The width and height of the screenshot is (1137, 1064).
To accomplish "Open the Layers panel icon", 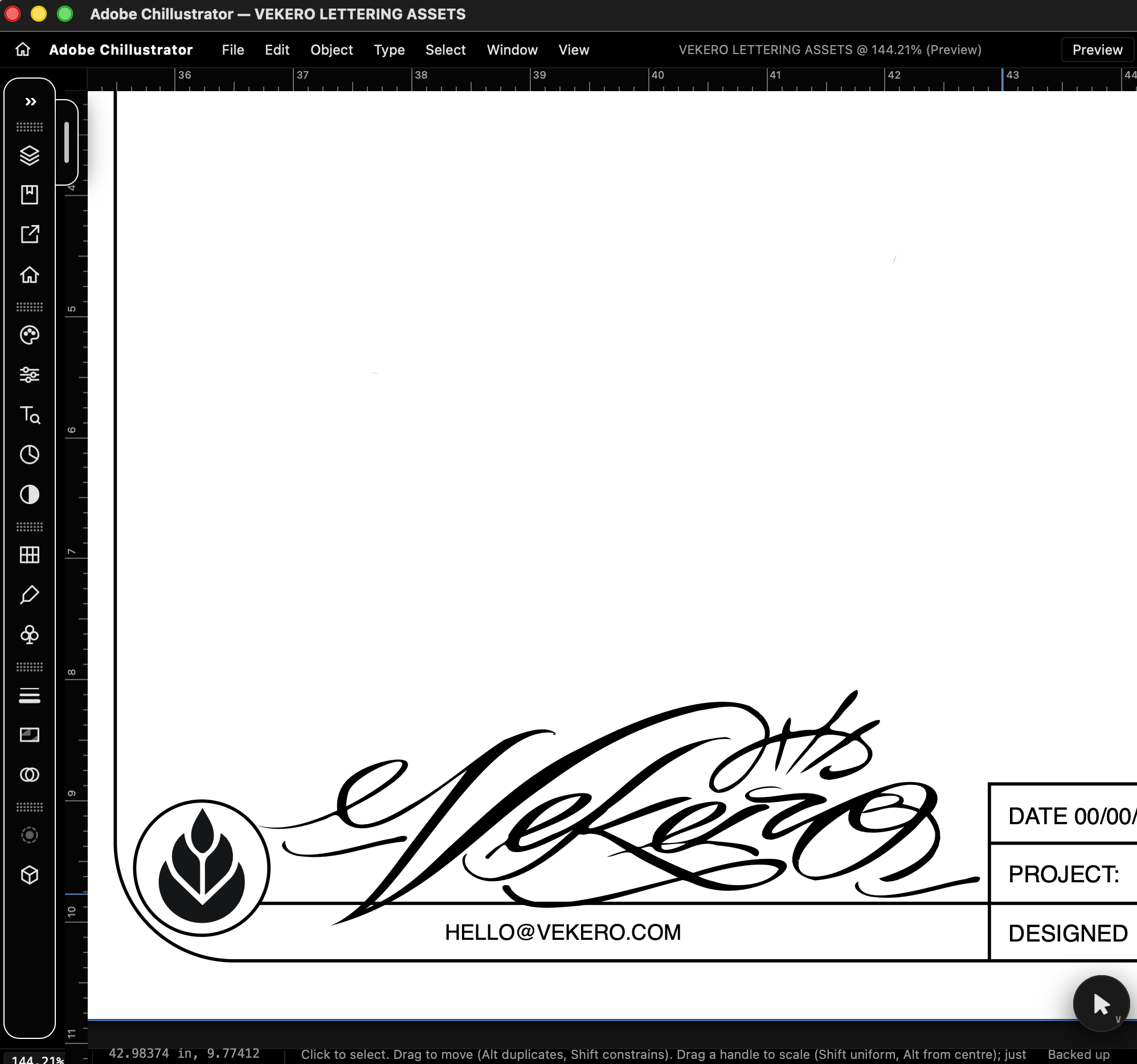I will [x=30, y=155].
